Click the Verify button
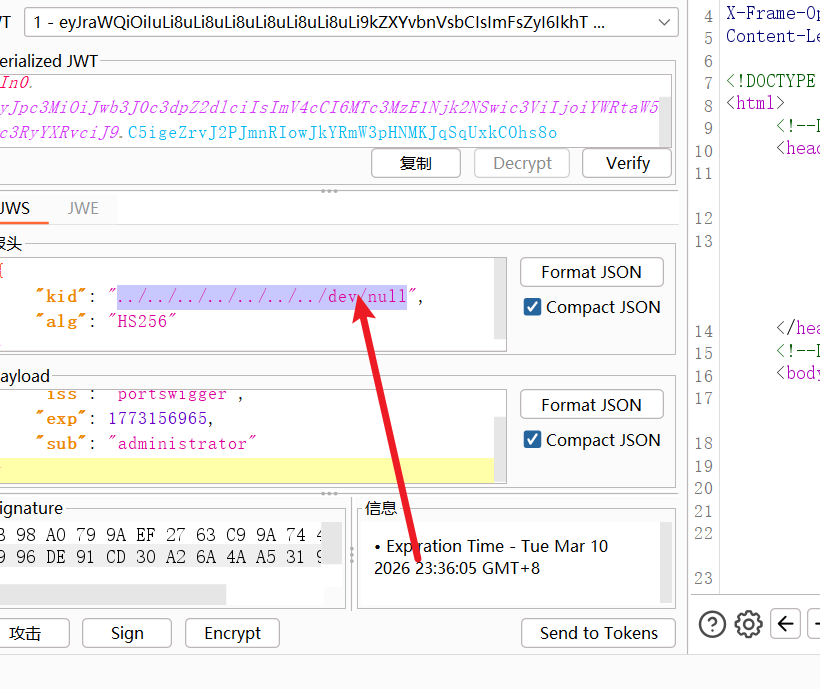This screenshot has height=689, width=820. (x=628, y=163)
